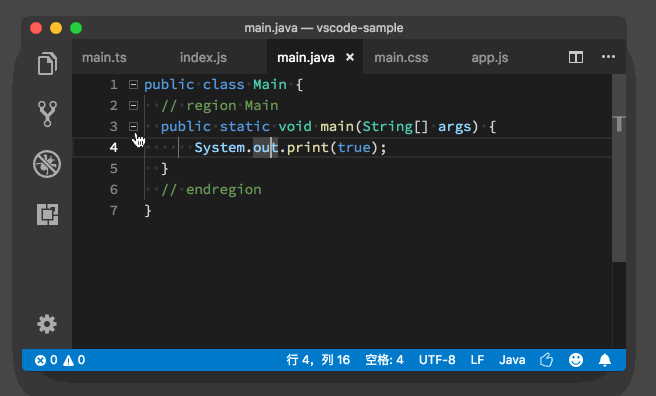Image resolution: width=656 pixels, height=396 pixels.
Task: Open the Manage gear menu
Action: pos(47,324)
